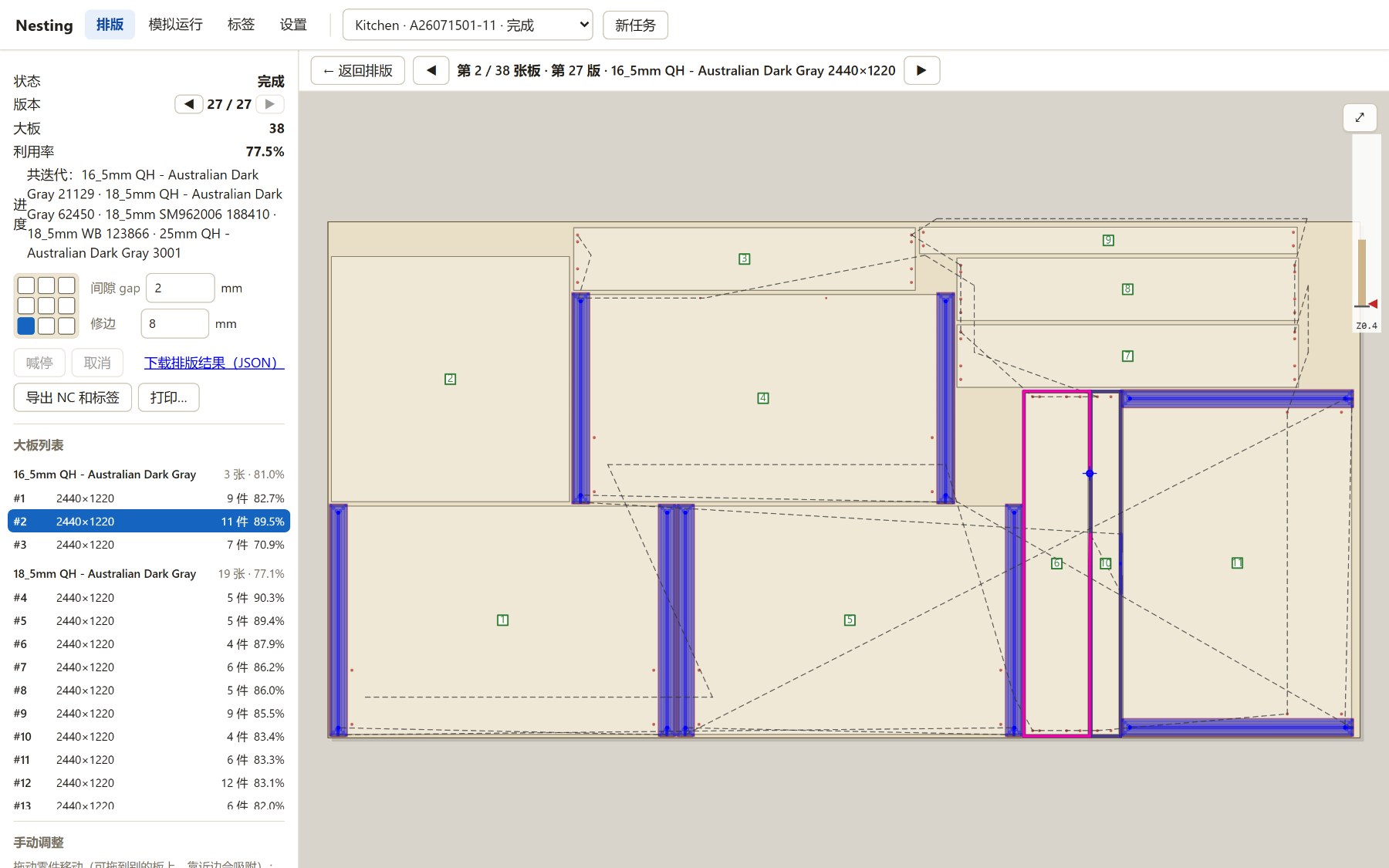The image size is (1389, 868).
Task: Click the 新任务 button
Action: click(635, 25)
